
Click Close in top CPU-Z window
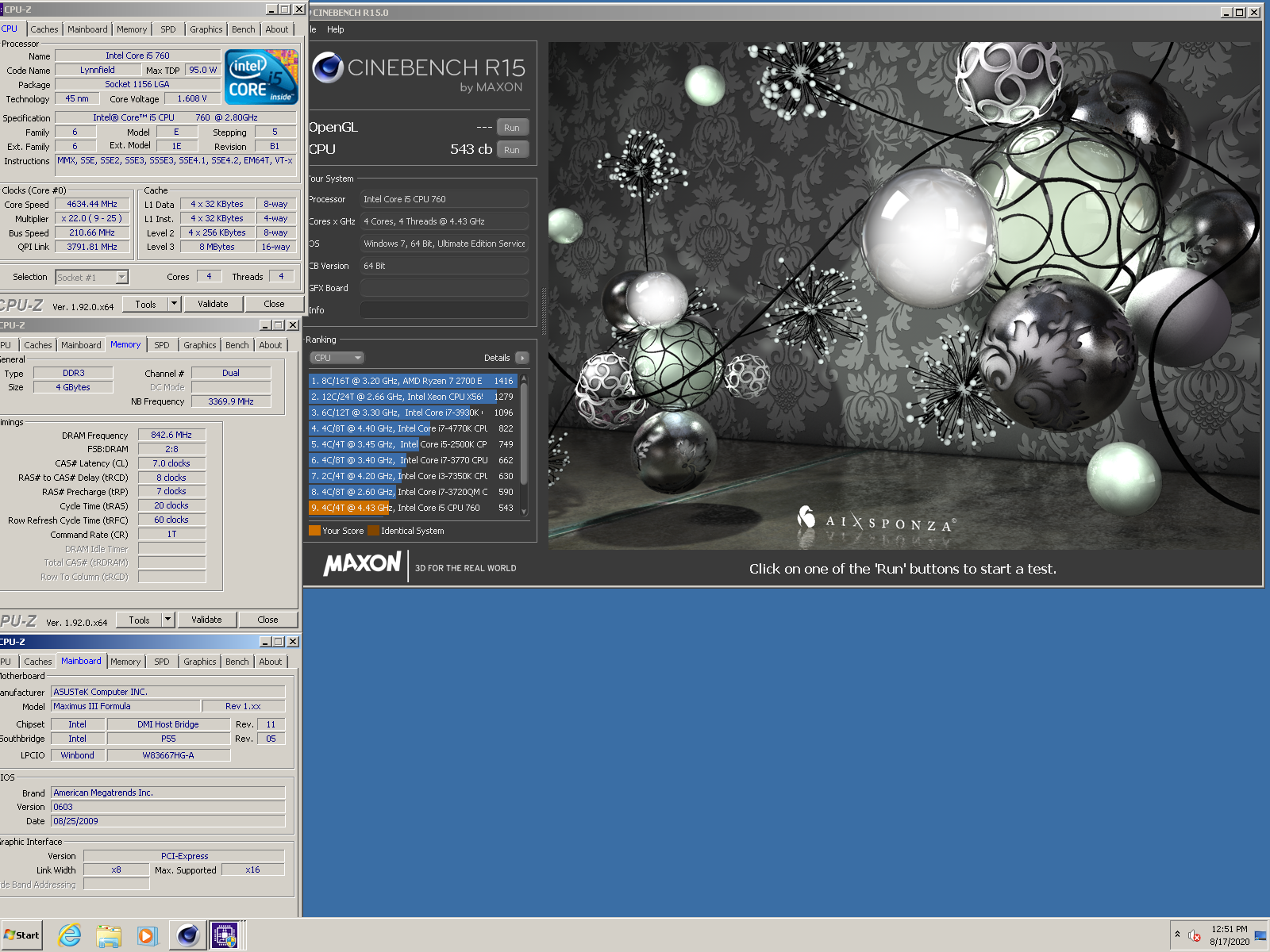tap(274, 304)
